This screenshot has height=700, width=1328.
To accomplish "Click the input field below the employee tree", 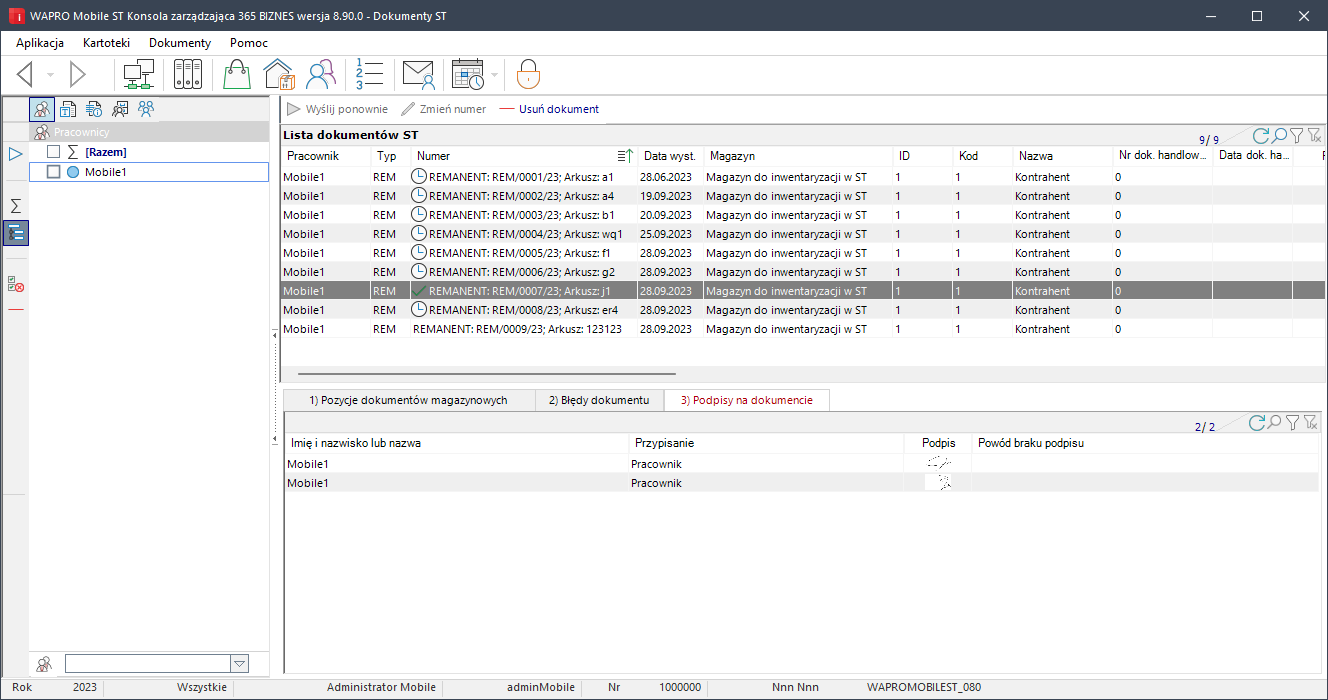I will click(x=148, y=663).
